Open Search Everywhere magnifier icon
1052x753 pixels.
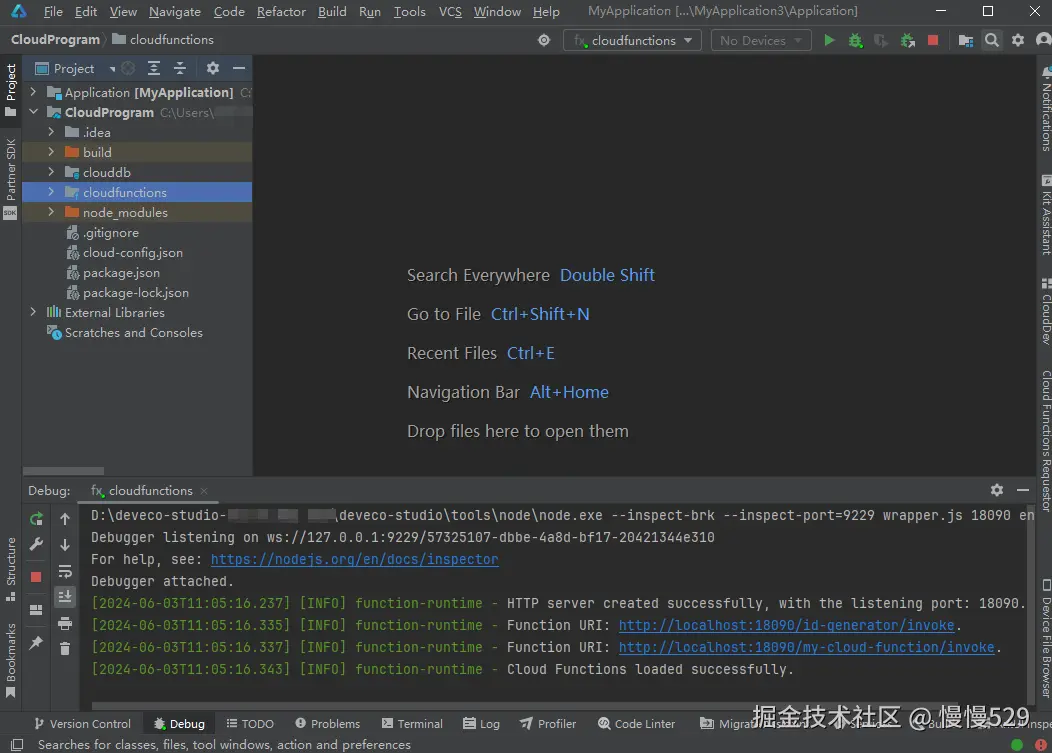click(x=992, y=40)
